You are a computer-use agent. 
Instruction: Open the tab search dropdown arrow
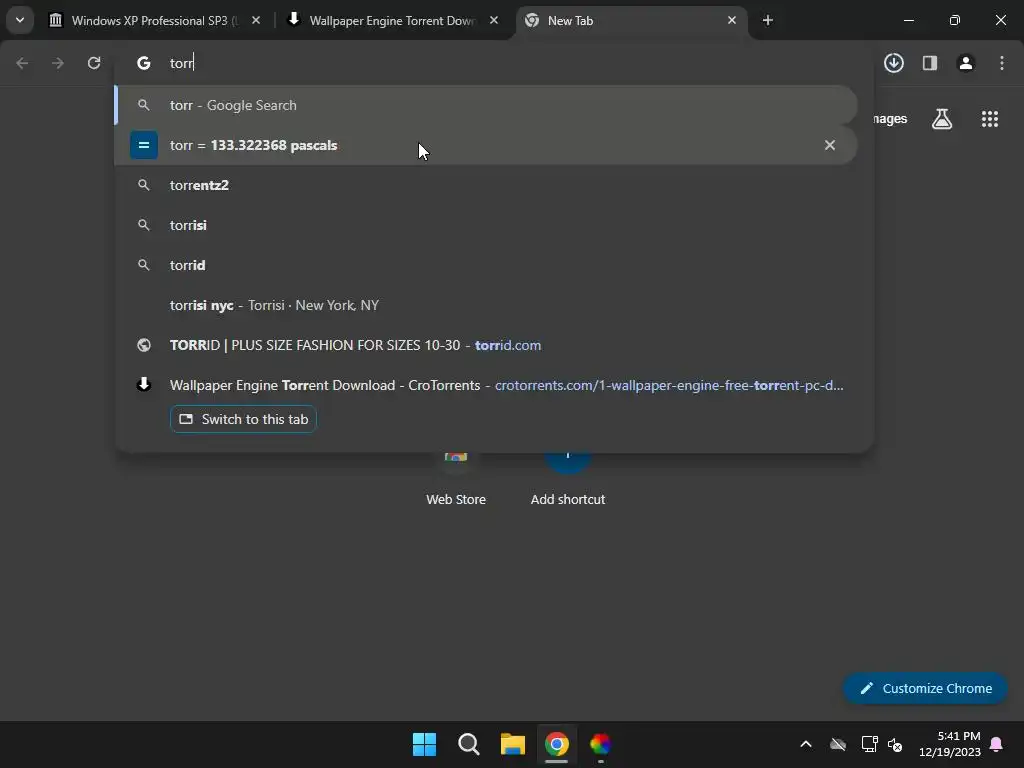pos(20,20)
